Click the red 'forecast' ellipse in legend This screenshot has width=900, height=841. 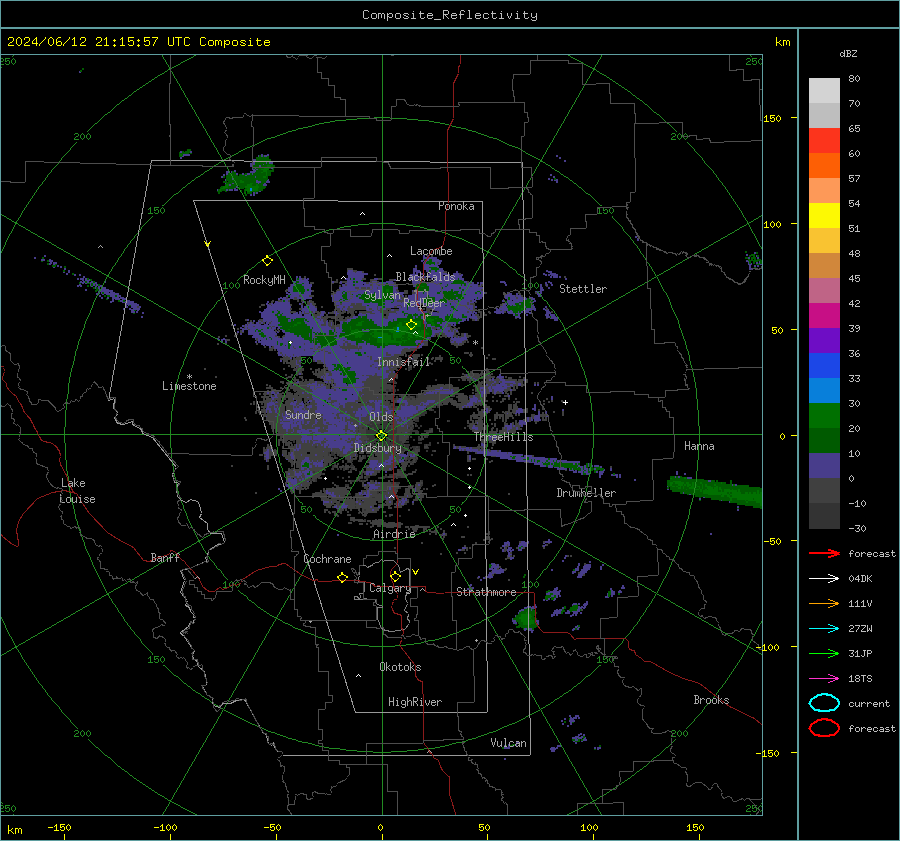tap(824, 728)
